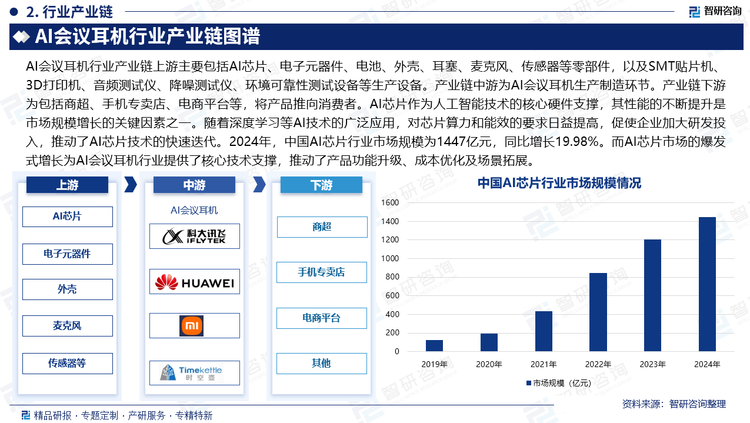Screen dimensions: 750x423
Task: Click the 商超 box
Action: [x=322, y=227]
